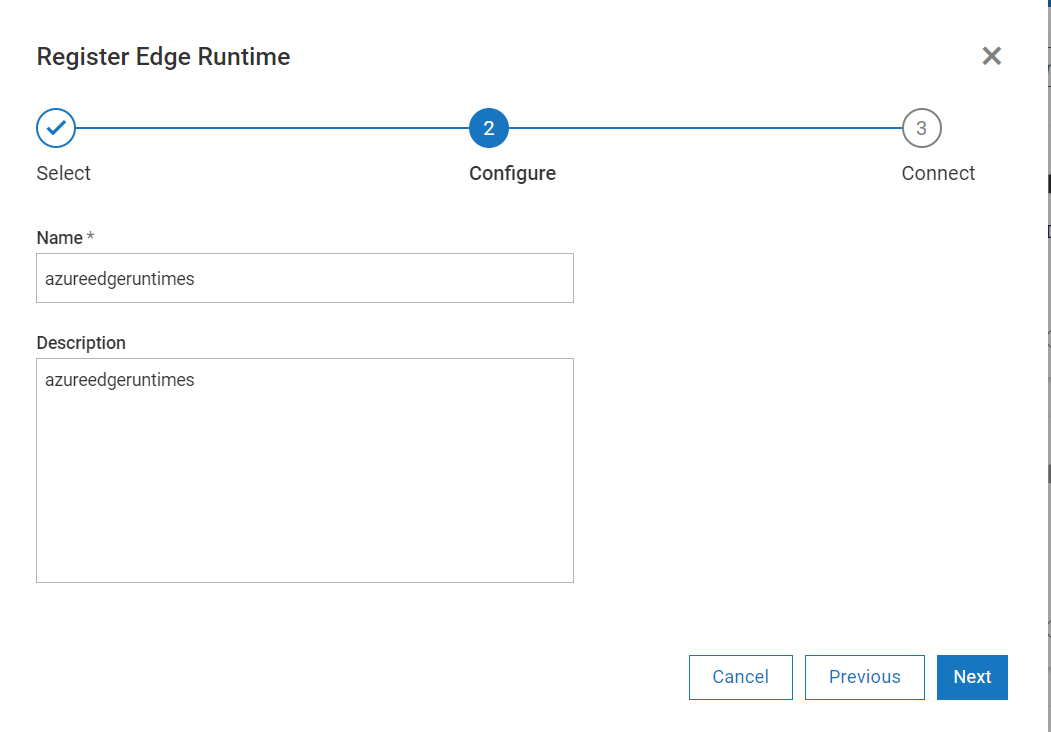This screenshot has width=1051, height=732.
Task: Cancel the runtime registration
Action: point(741,677)
